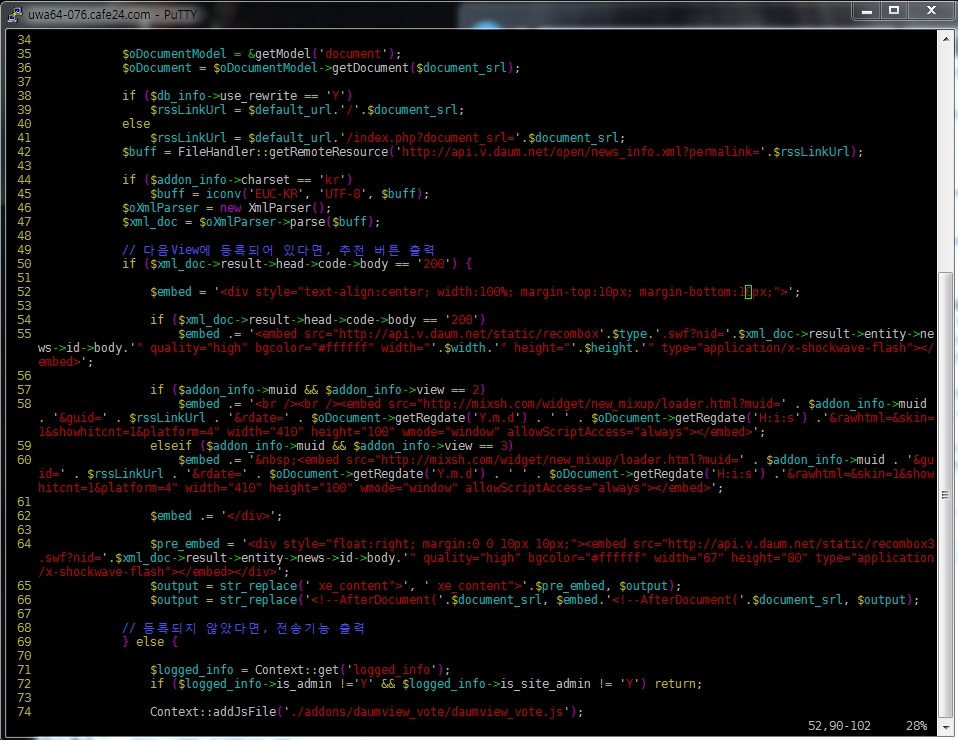This screenshot has height=740, width=958.
Task: Minimize the PuTTY window
Action: (x=866, y=11)
